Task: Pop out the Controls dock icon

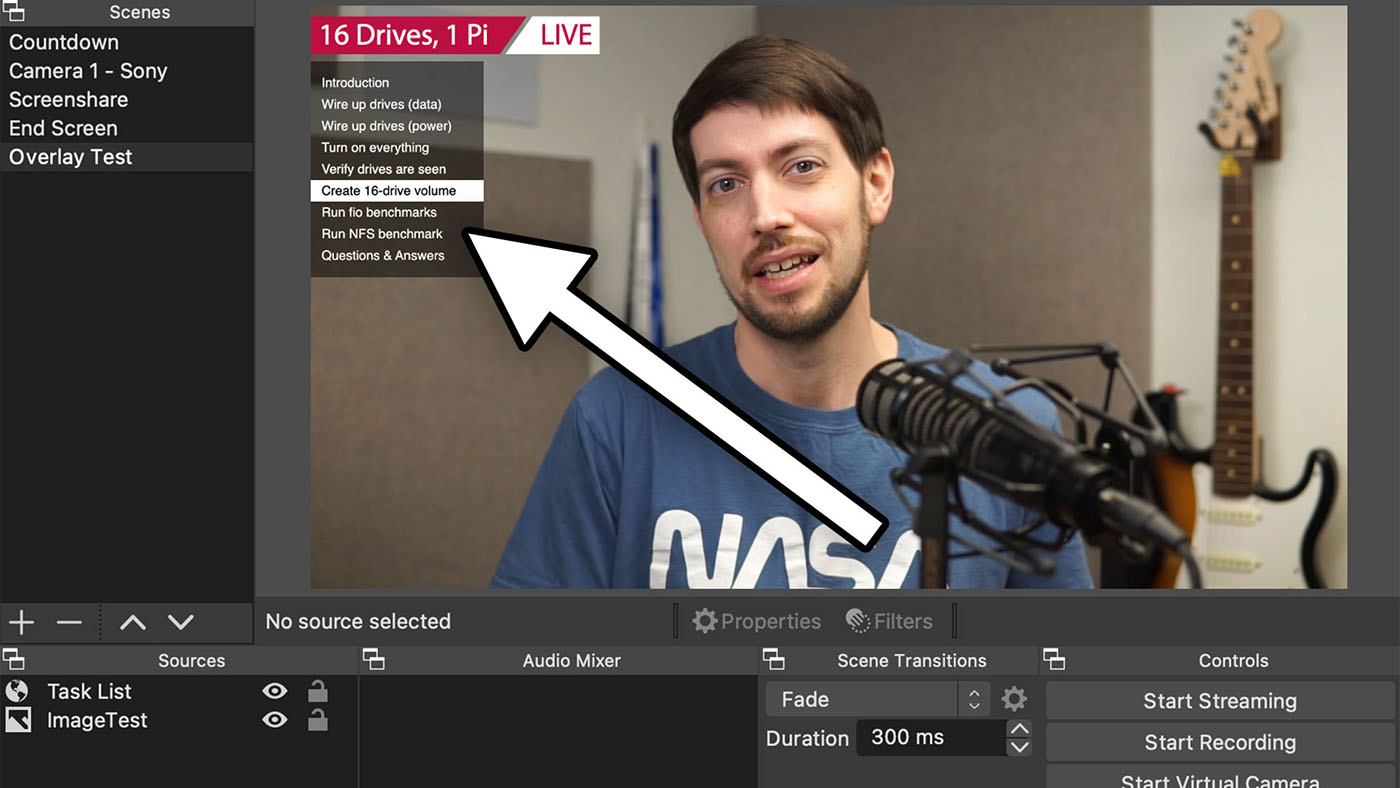Action: point(1054,659)
